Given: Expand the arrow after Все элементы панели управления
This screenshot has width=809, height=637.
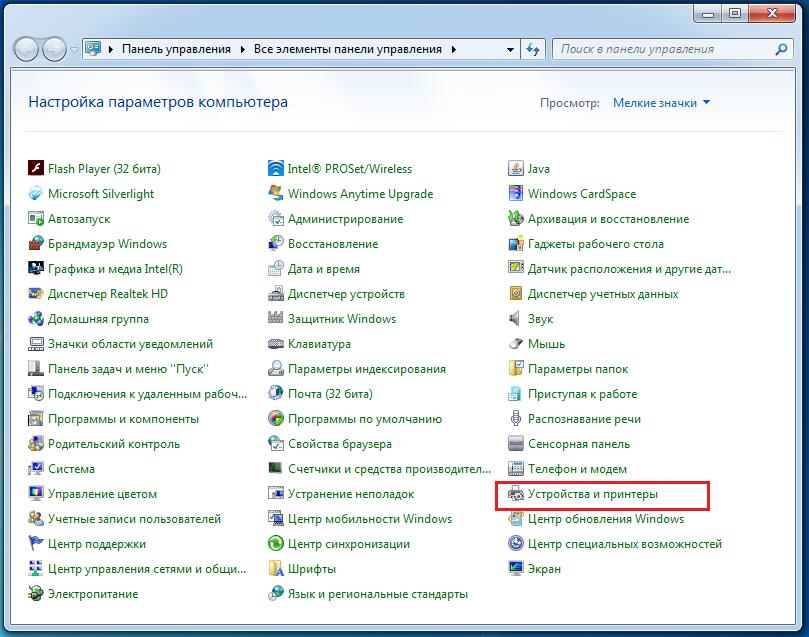Looking at the screenshot, I should [453, 49].
